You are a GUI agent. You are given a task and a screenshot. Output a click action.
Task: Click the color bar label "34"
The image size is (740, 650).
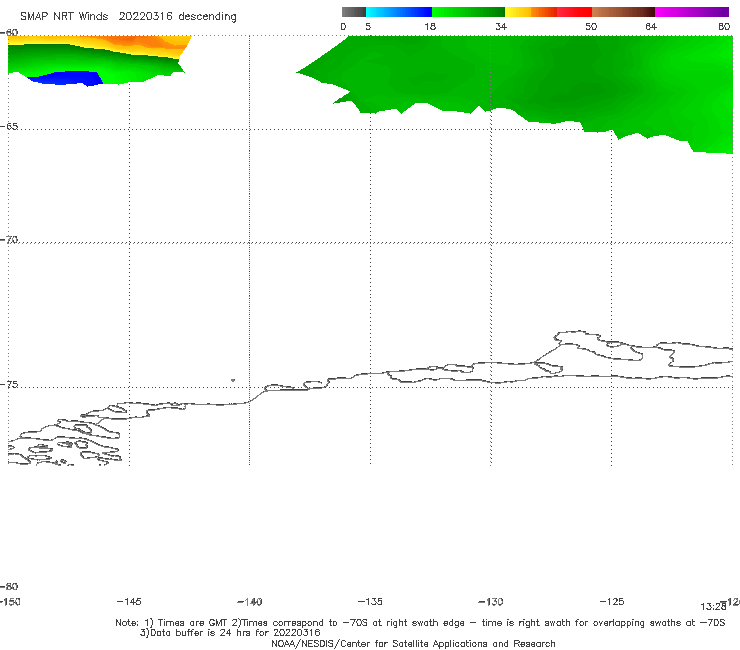pos(501,27)
